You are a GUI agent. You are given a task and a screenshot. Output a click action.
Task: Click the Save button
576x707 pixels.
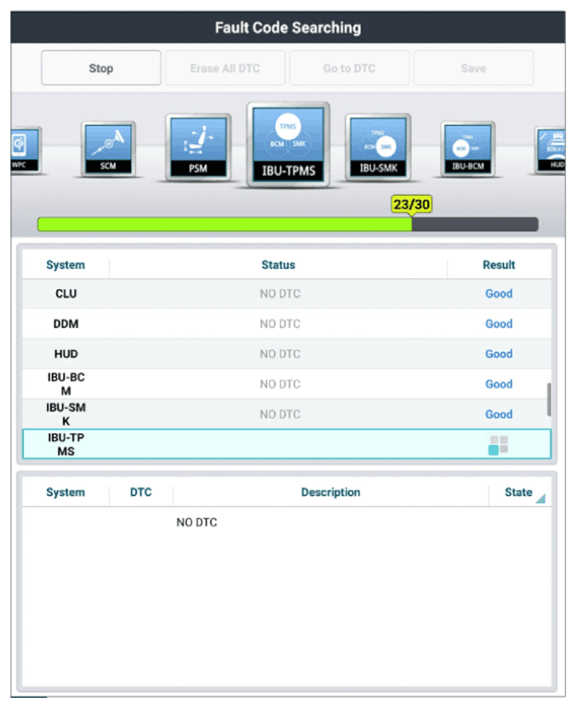pos(474,68)
